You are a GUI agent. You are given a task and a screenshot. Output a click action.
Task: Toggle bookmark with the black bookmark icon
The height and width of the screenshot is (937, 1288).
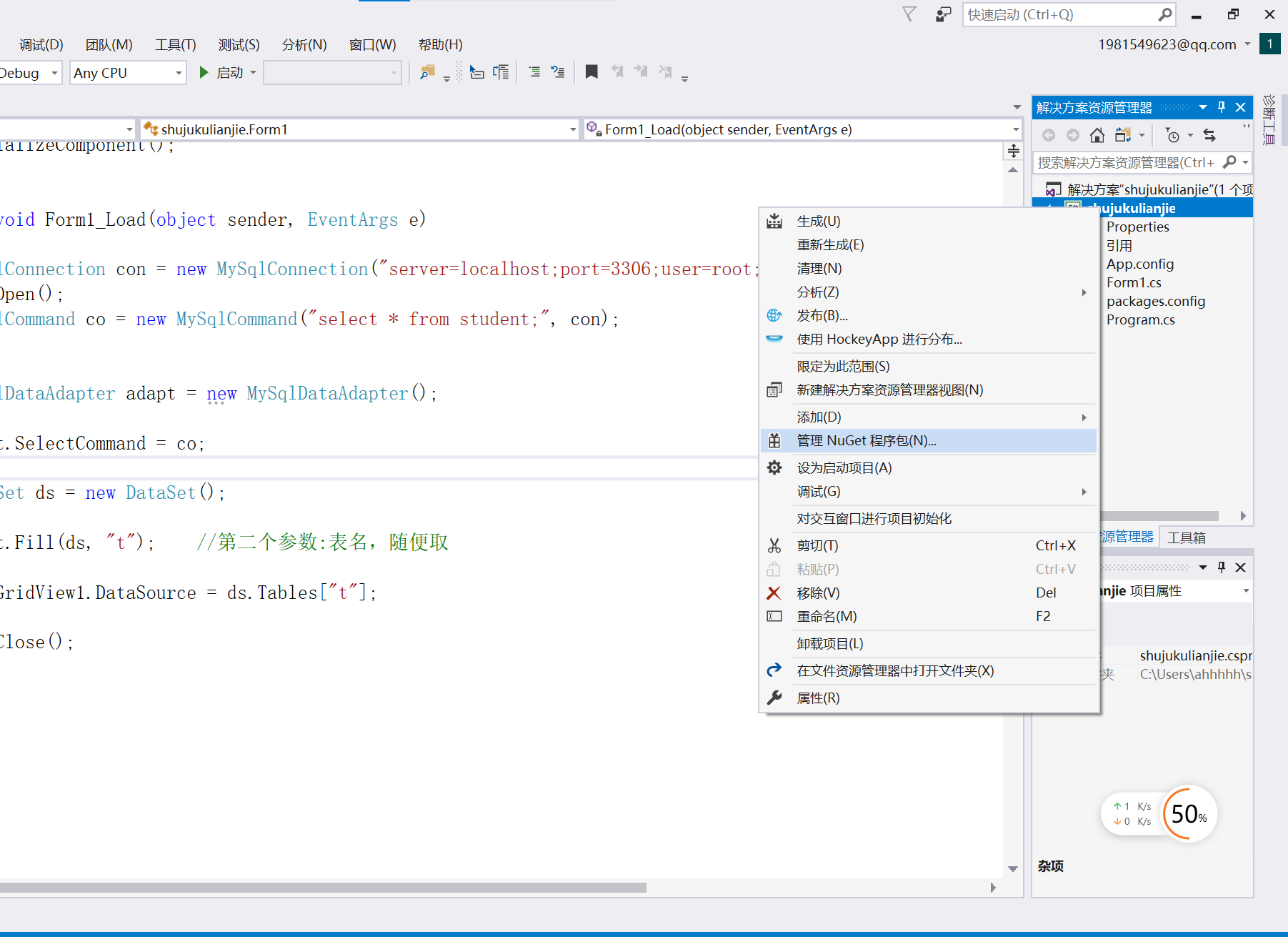pos(591,71)
